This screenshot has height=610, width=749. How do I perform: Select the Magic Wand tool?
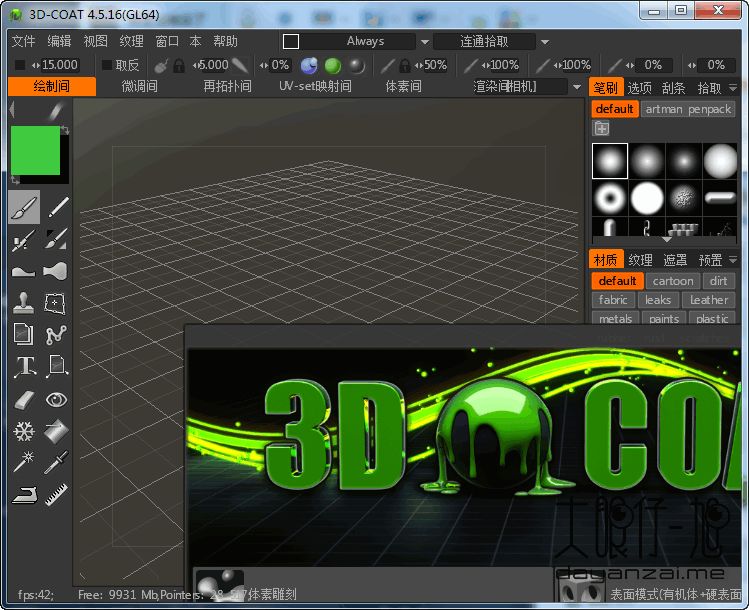click(24, 462)
